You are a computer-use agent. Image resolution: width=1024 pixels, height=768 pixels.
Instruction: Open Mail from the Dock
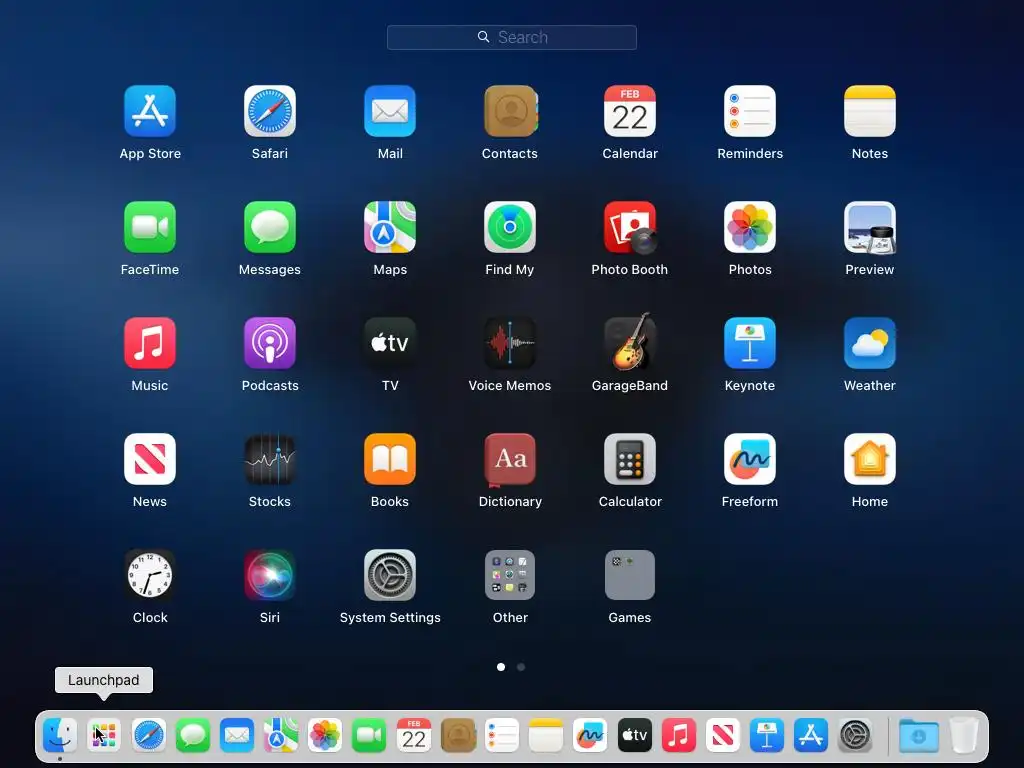pos(236,735)
